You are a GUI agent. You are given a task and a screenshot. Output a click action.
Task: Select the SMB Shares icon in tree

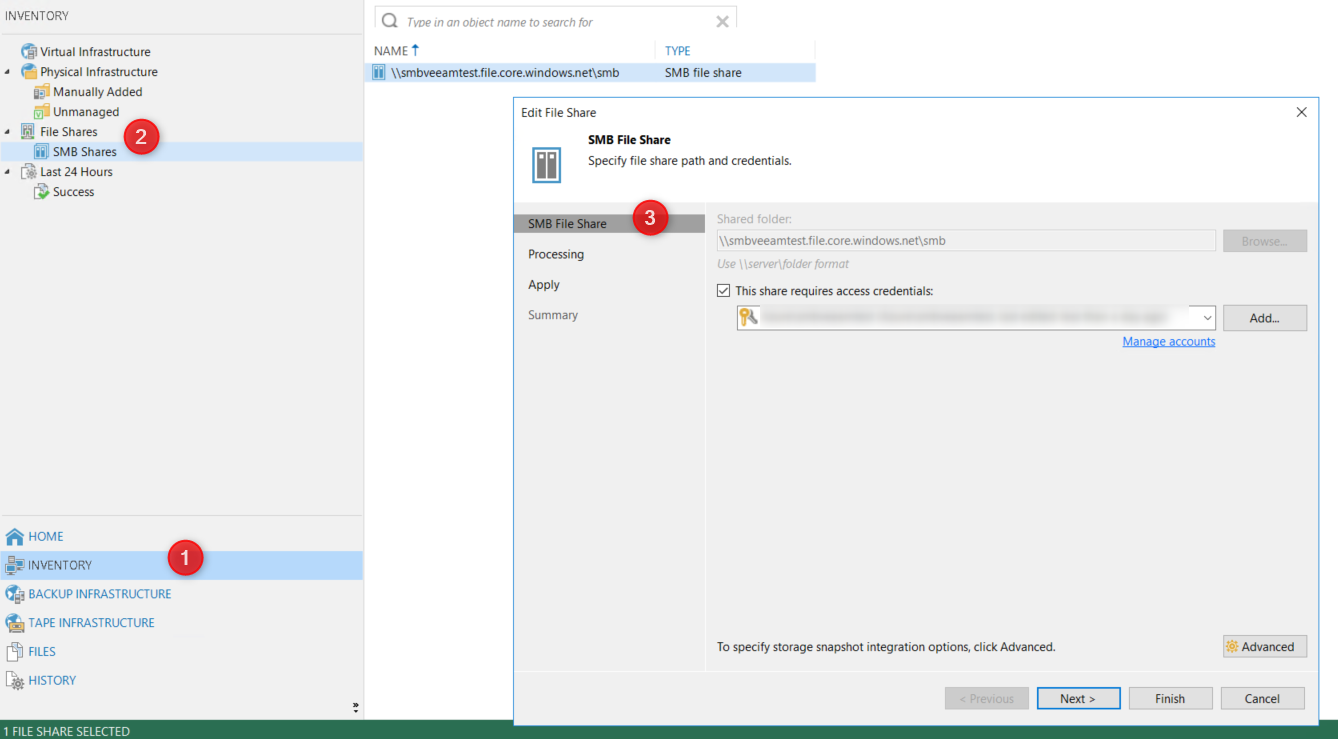[x=41, y=152]
